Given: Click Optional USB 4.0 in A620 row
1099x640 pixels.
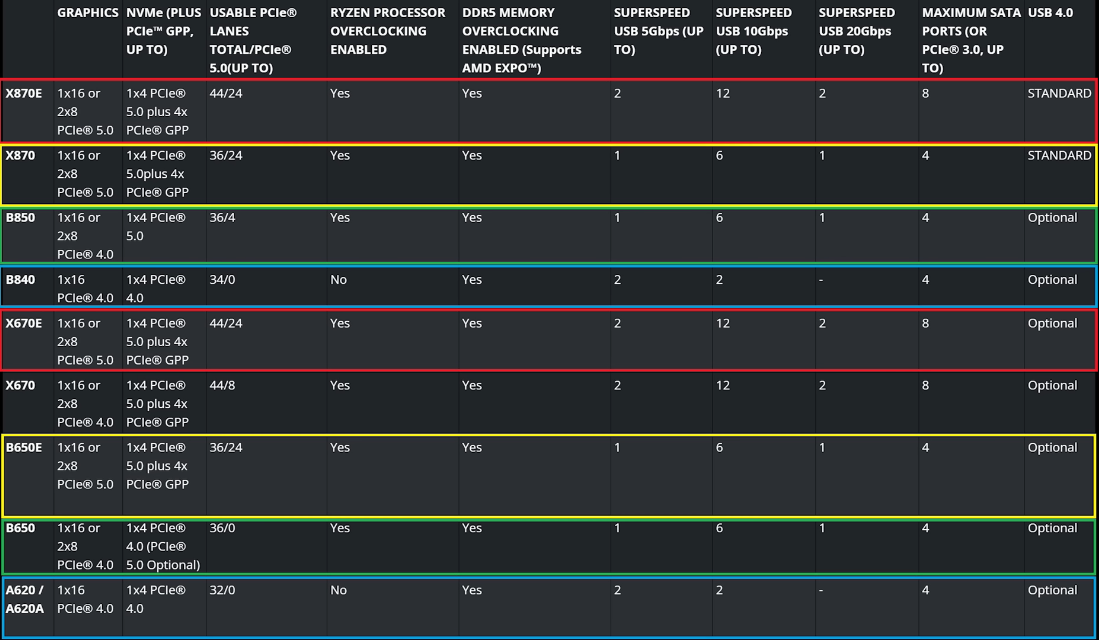Looking at the screenshot, I should tap(1052, 590).
